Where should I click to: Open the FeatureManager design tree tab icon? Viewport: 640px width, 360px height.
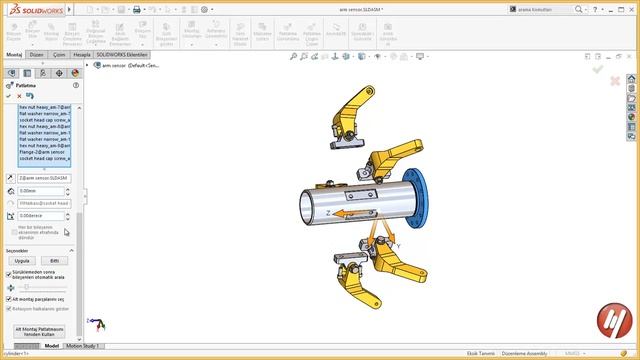11,73
